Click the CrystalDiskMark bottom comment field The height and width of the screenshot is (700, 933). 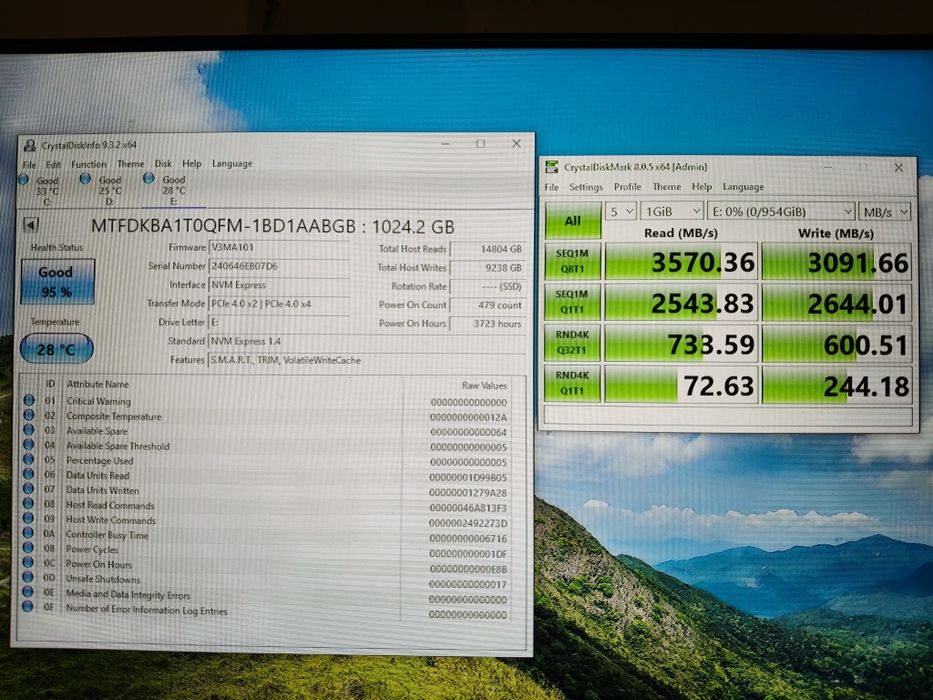click(x=728, y=415)
